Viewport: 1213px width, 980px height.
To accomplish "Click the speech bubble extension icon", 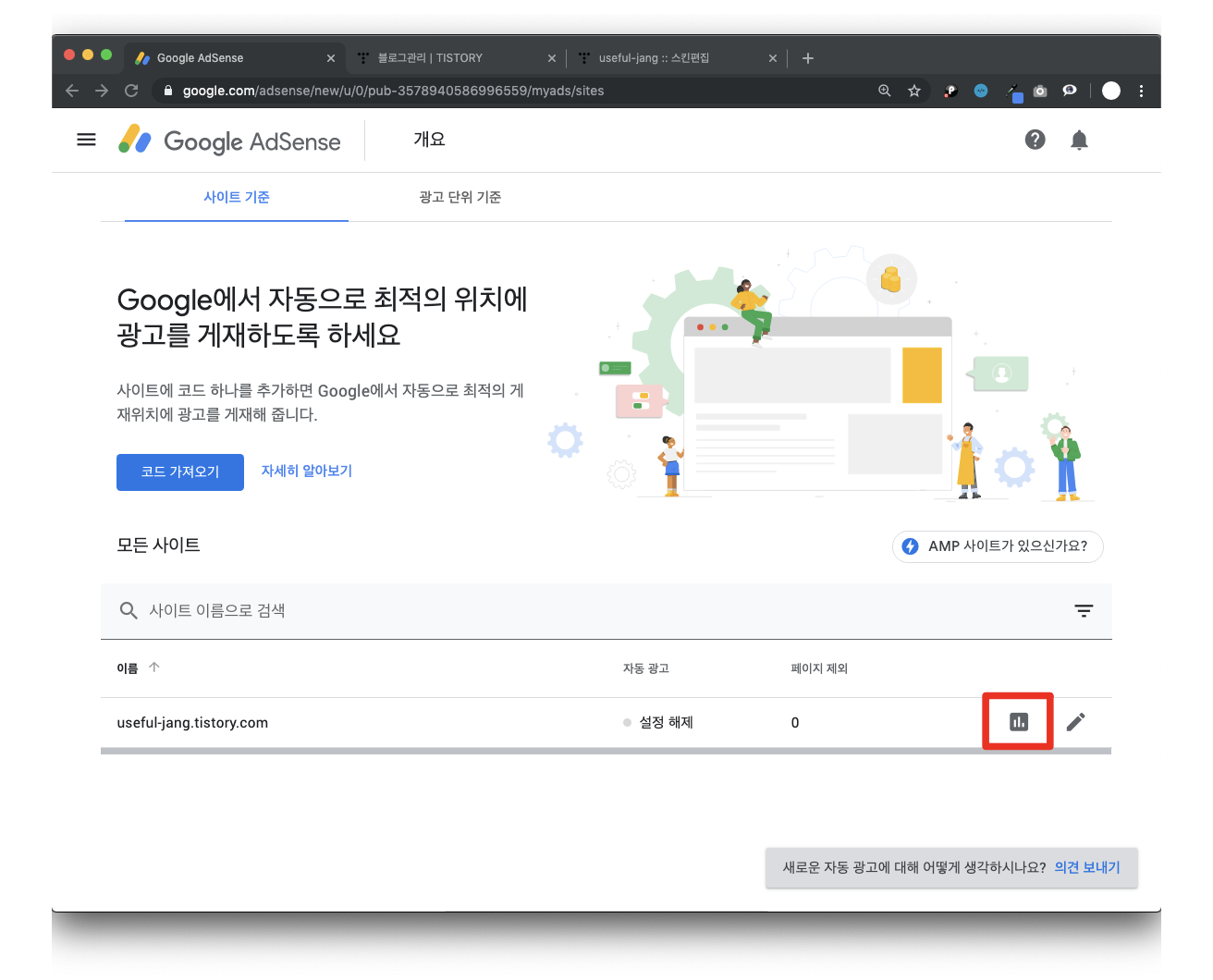I will 1070,91.
